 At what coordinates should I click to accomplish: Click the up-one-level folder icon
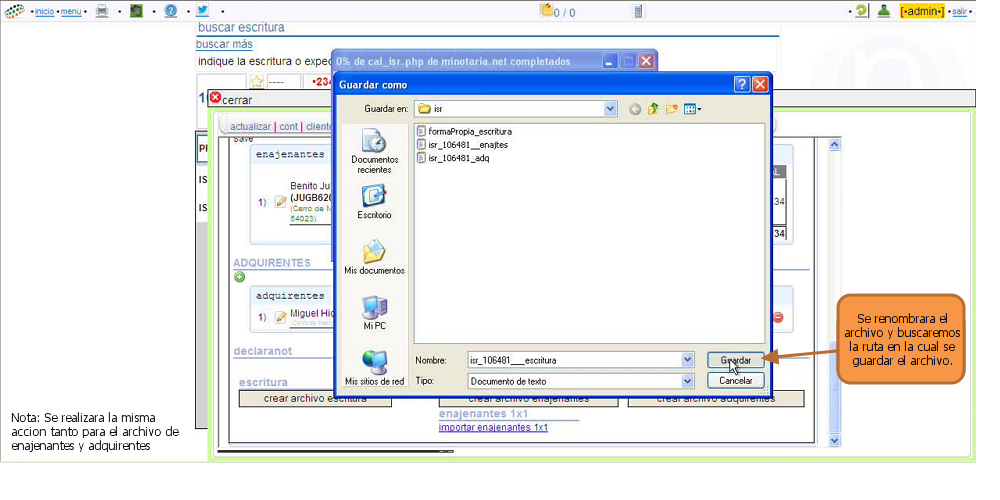click(652, 109)
